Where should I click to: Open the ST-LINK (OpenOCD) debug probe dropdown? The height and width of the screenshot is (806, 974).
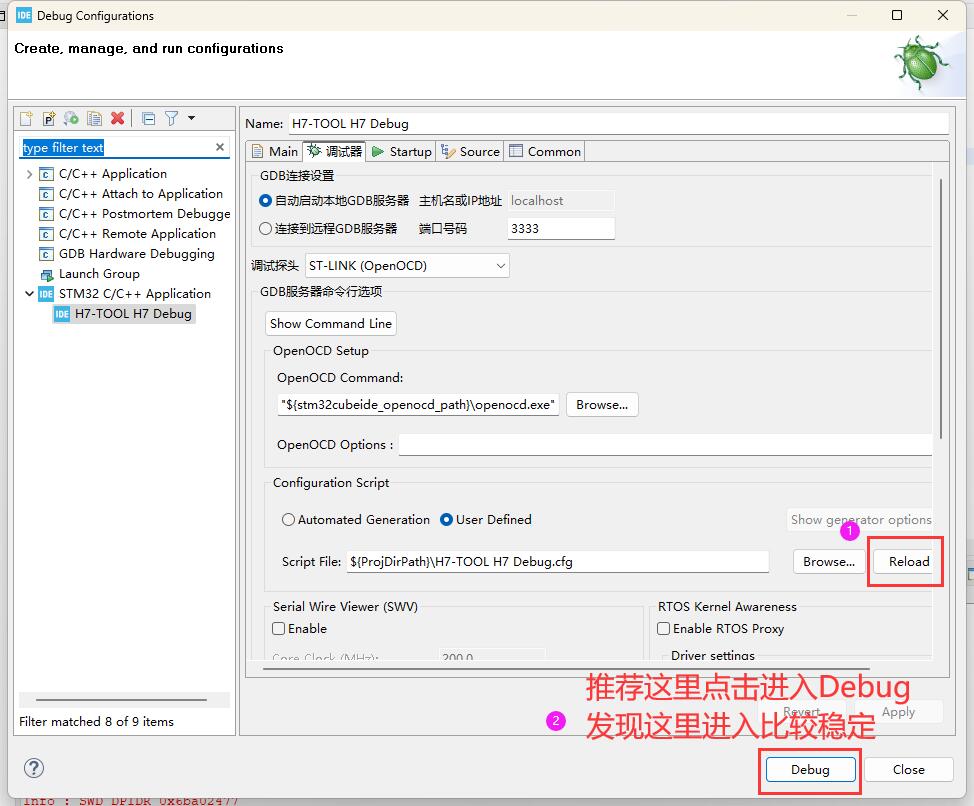(407, 266)
